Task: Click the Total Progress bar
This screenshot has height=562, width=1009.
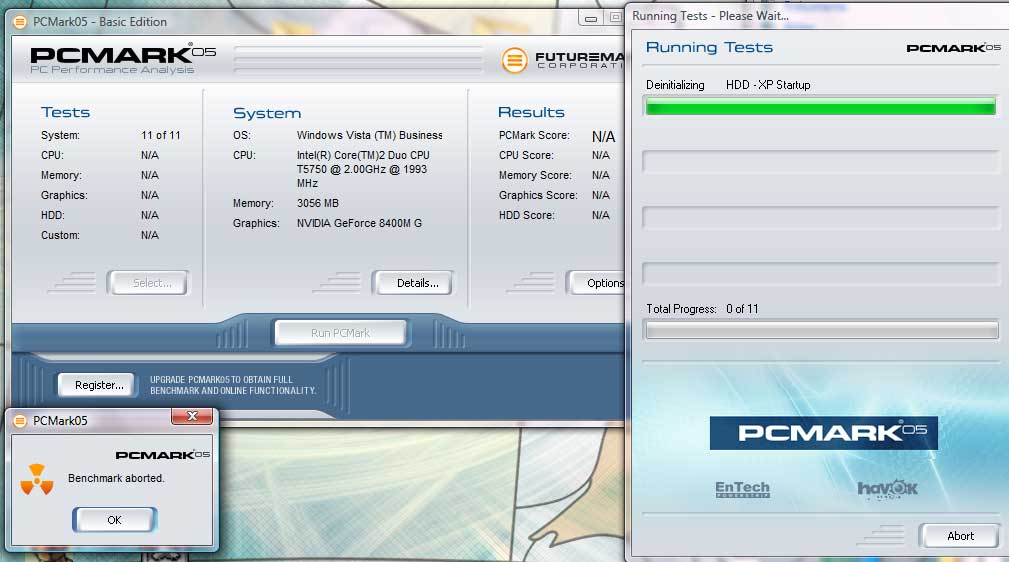Action: [822, 330]
